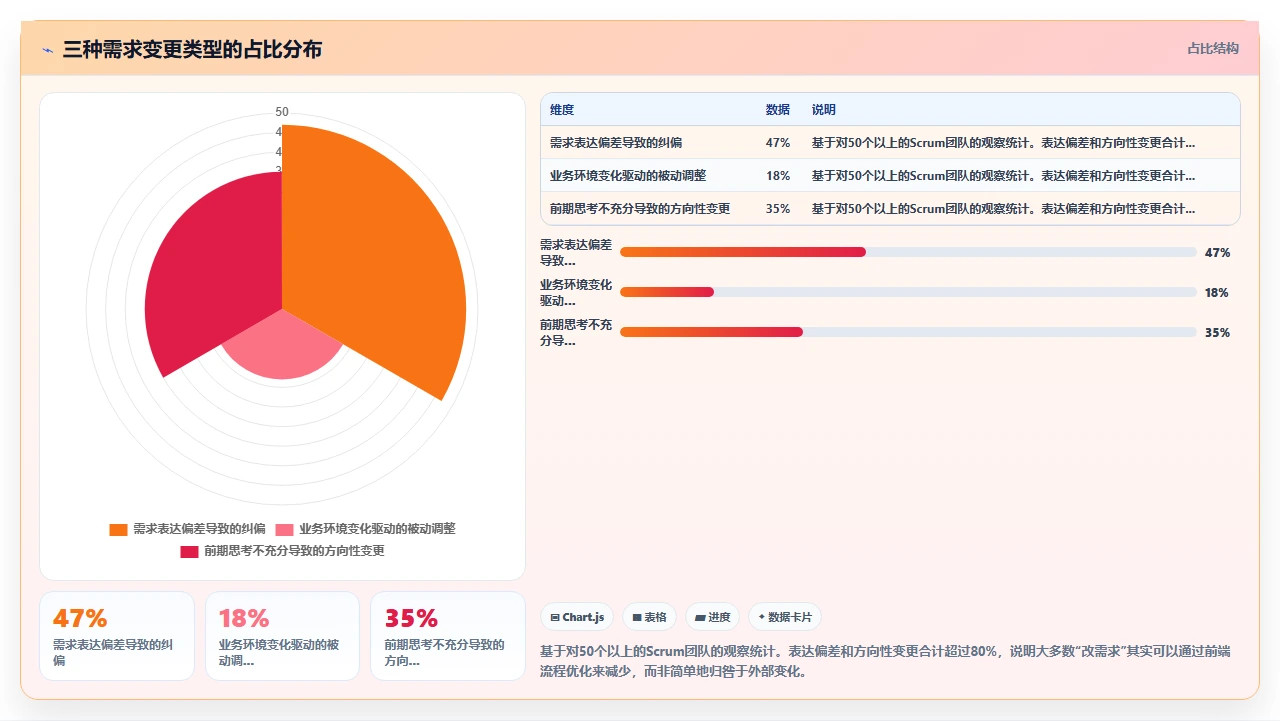Viewport: 1280px width, 721px height.
Task: Click the 47% progress bar for 需求表达偏差
Action: point(908,252)
